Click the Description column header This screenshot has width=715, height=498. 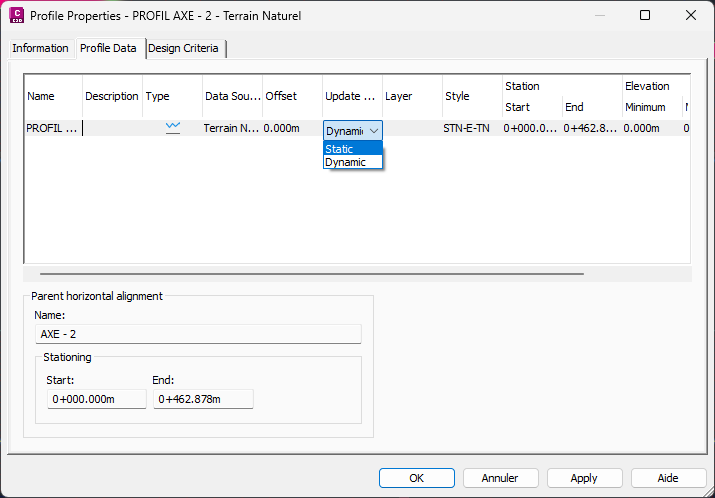pos(112,96)
